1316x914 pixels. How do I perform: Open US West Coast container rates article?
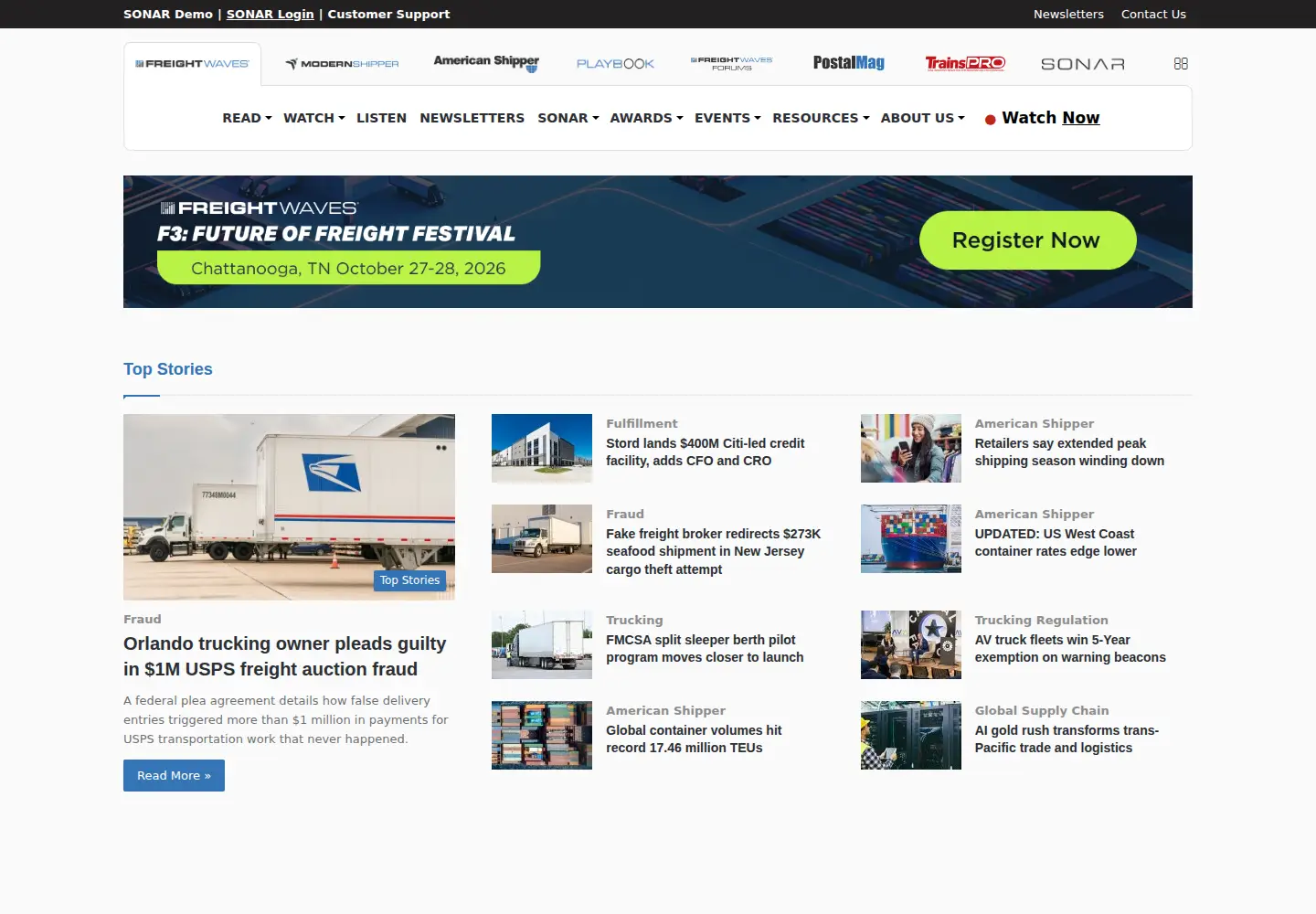[x=1056, y=542]
